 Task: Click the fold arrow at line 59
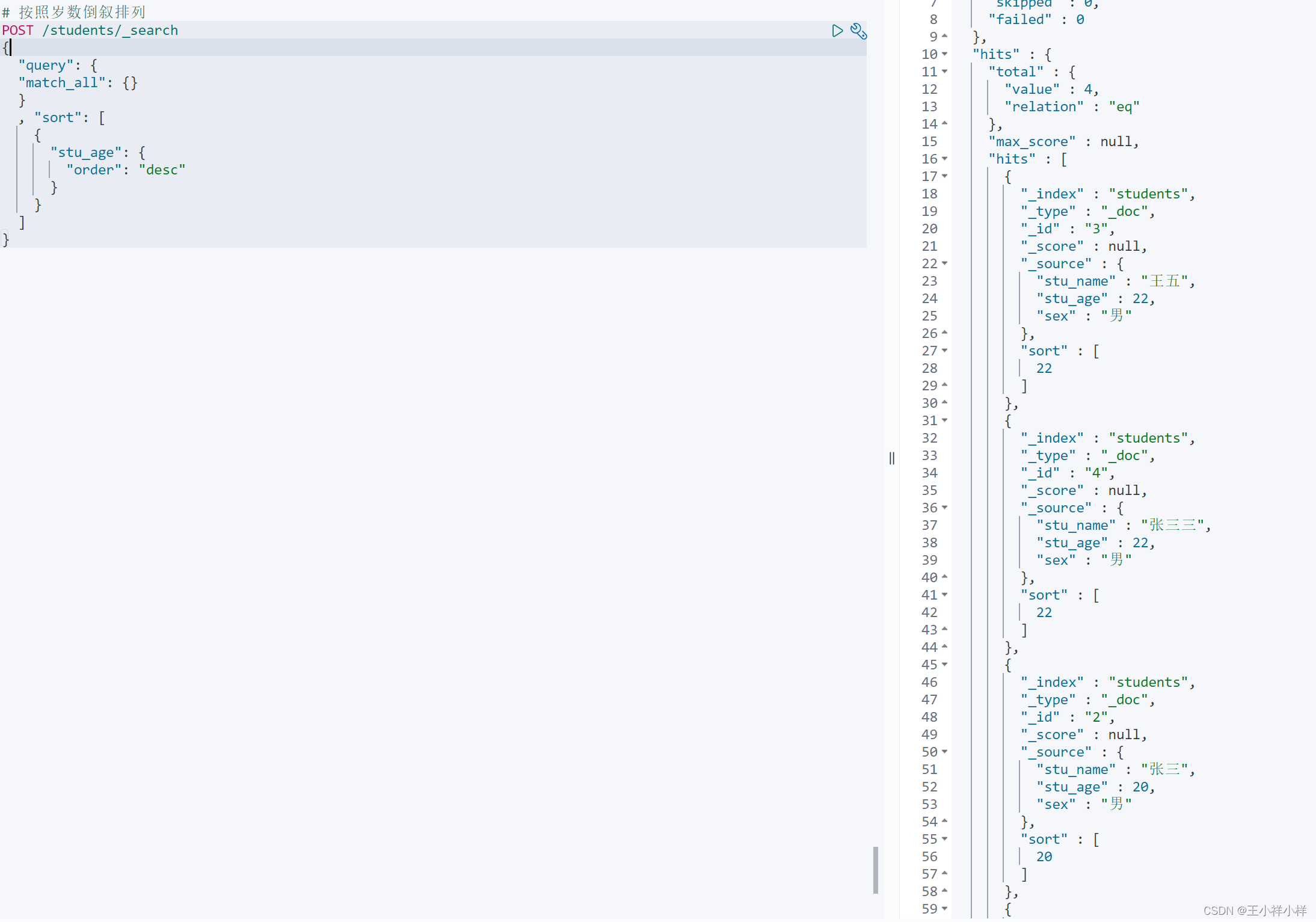pyautogui.click(x=944, y=909)
